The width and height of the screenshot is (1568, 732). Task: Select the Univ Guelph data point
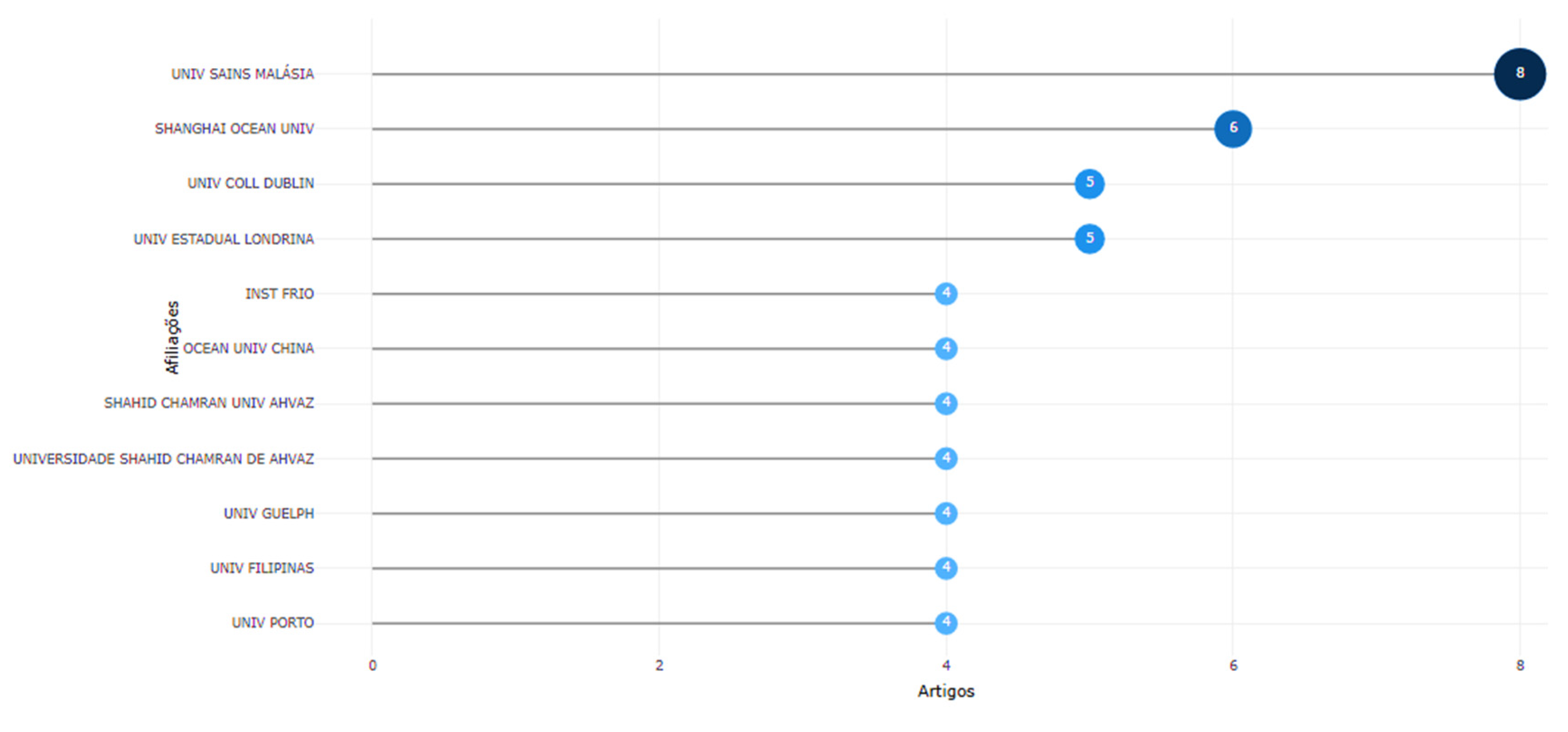(x=946, y=513)
